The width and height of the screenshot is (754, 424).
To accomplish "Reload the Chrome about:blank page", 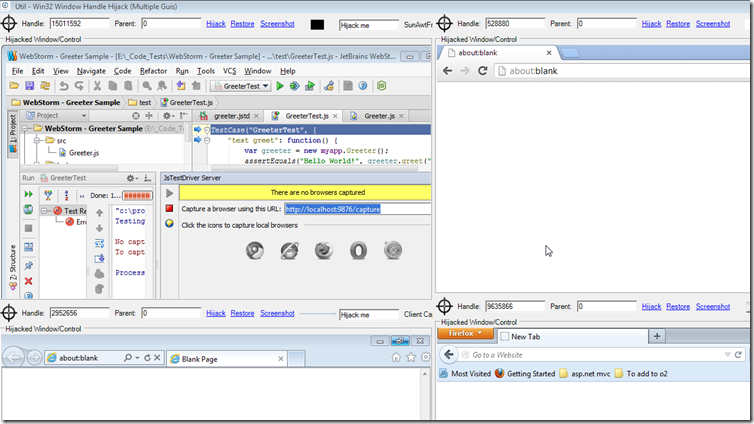I will point(482,71).
